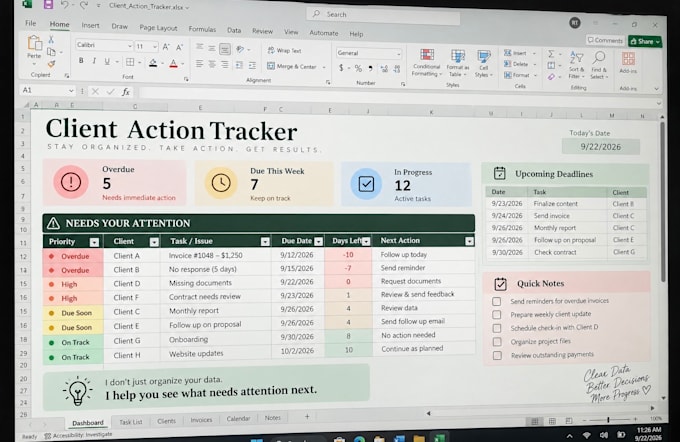Image resolution: width=680 pixels, height=442 pixels.
Task: Open the Priority column filter dropdown
Action: (x=94, y=242)
